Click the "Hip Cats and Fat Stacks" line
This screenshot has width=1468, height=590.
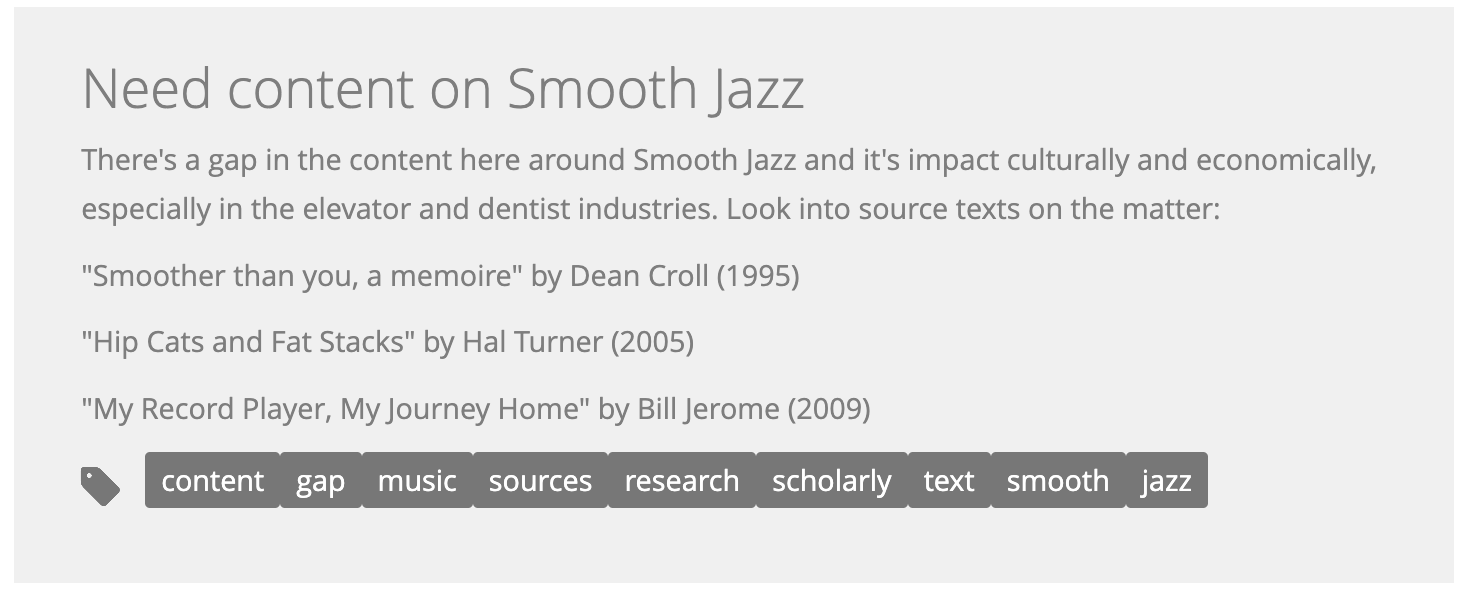point(388,342)
